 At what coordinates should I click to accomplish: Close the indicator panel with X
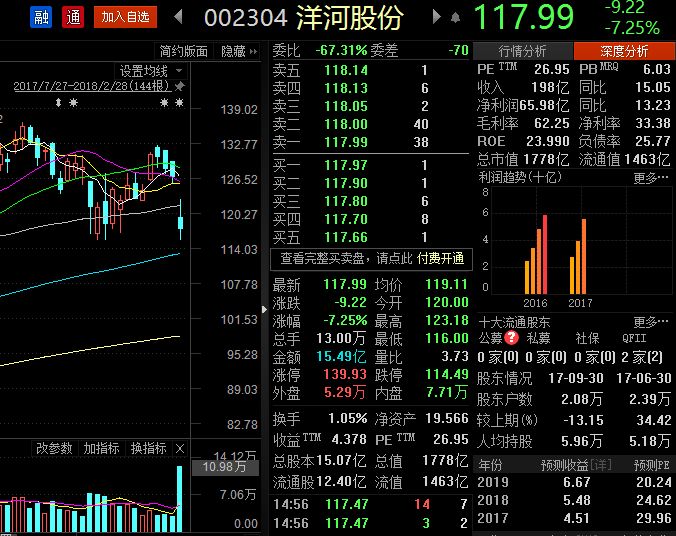pos(180,449)
